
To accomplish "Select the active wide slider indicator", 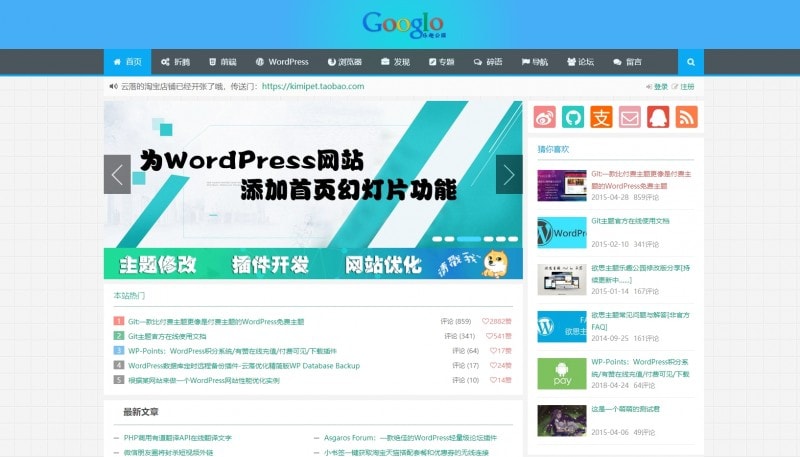I will coord(469,239).
